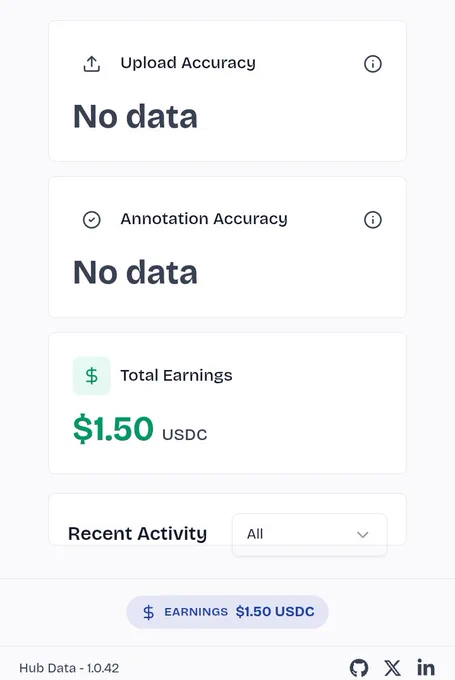This screenshot has height=680, width=455.
Task: Click the Annotation Accuracy info icon
Action: (373, 220)
